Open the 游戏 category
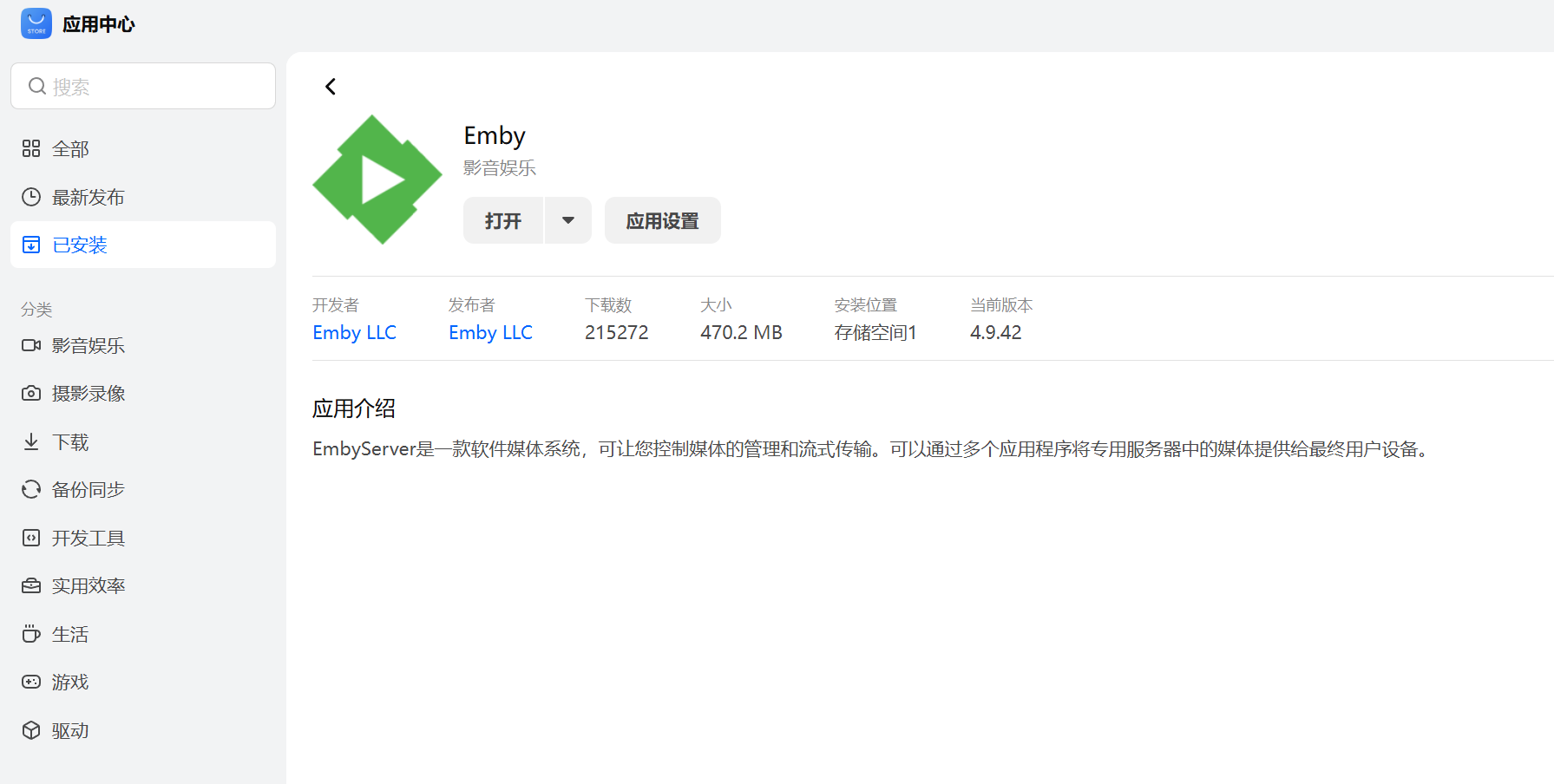1554x784 pixels. [143, 682]
